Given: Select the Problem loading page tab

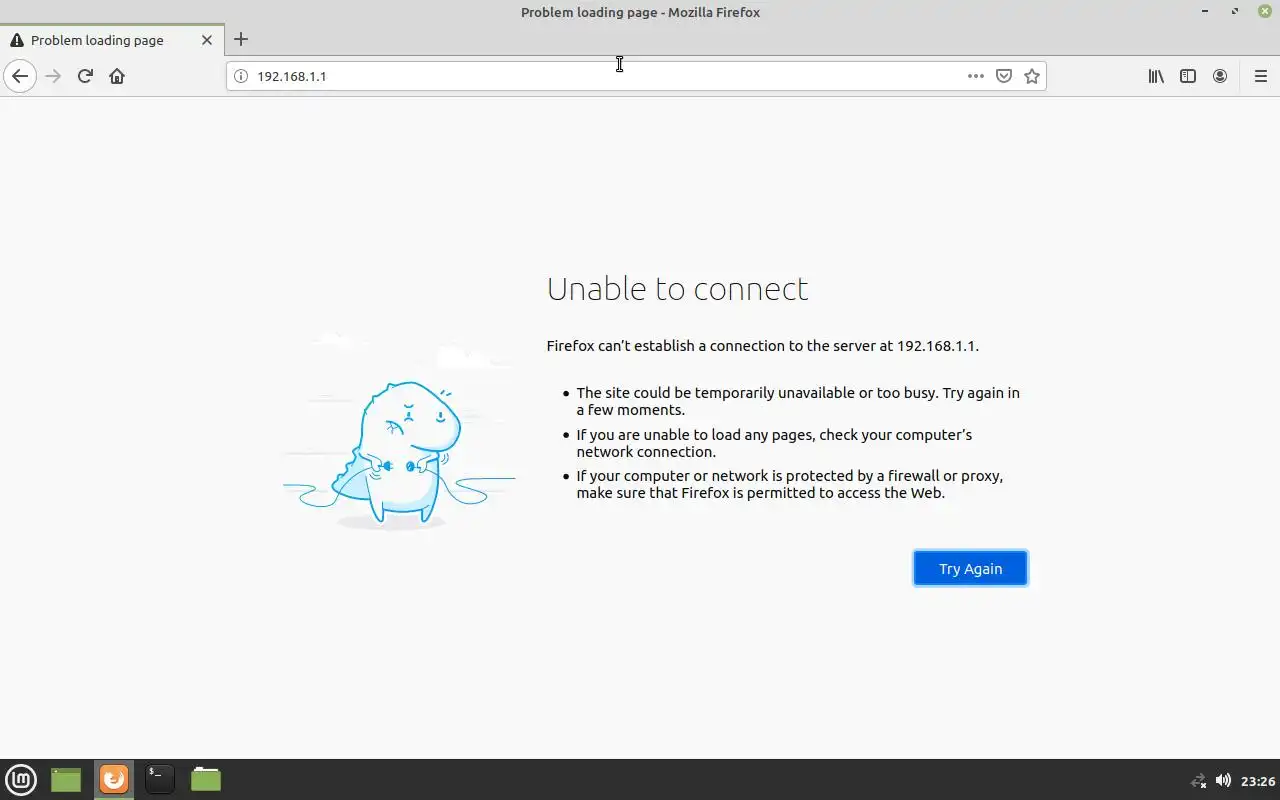Looking at the screenshot, I should [x=111, y=40].
